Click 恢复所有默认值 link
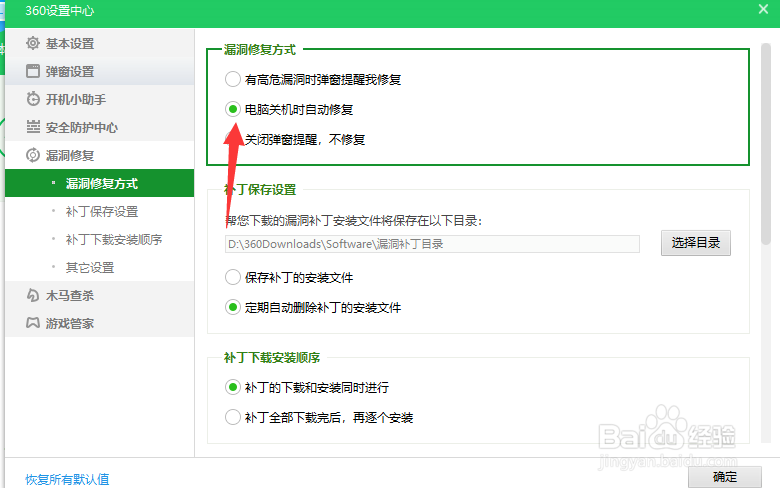The height and width of the screenshot is (488, 780). 67,479
